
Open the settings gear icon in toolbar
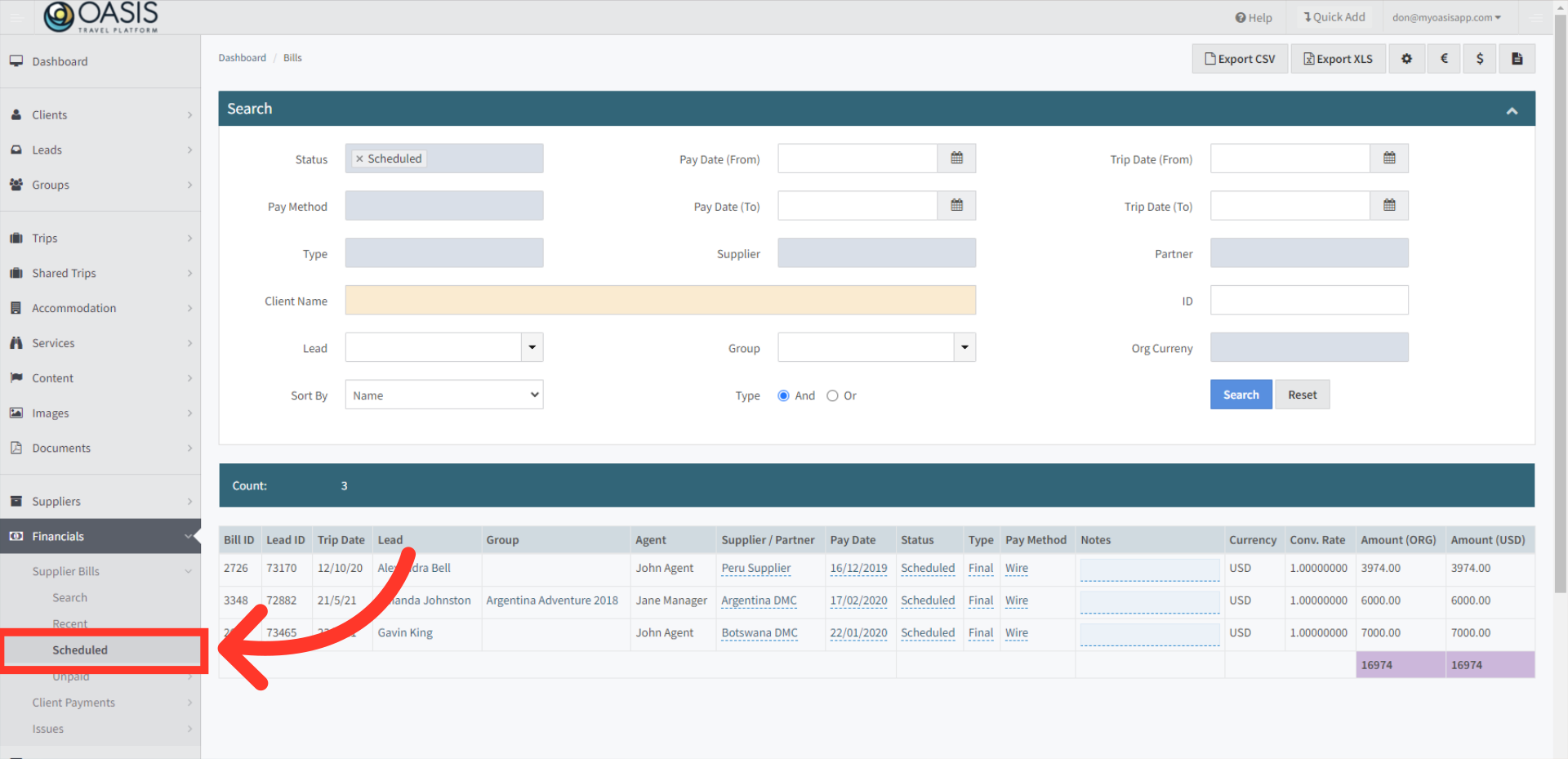1406,58
